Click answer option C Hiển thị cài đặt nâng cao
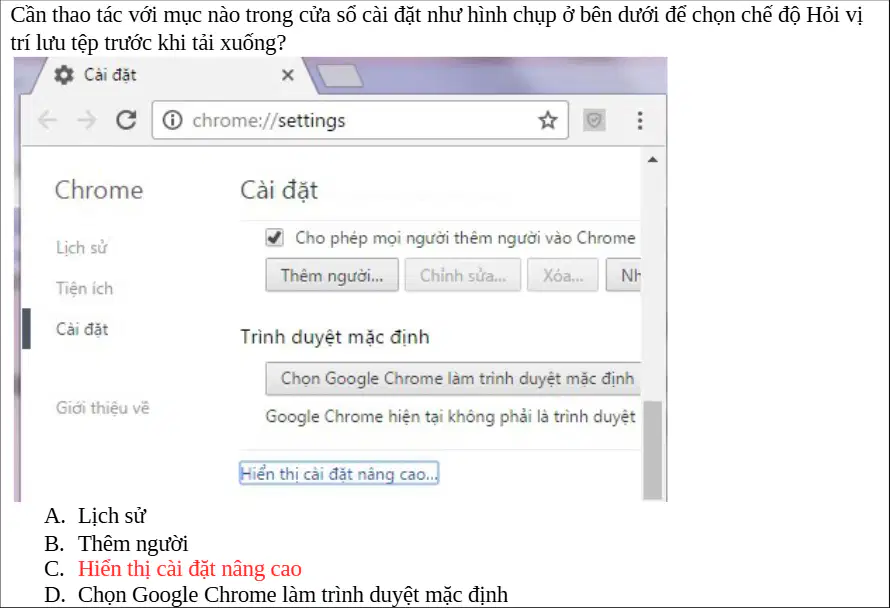This screenshot has width=890, height=608. (190, 569)
